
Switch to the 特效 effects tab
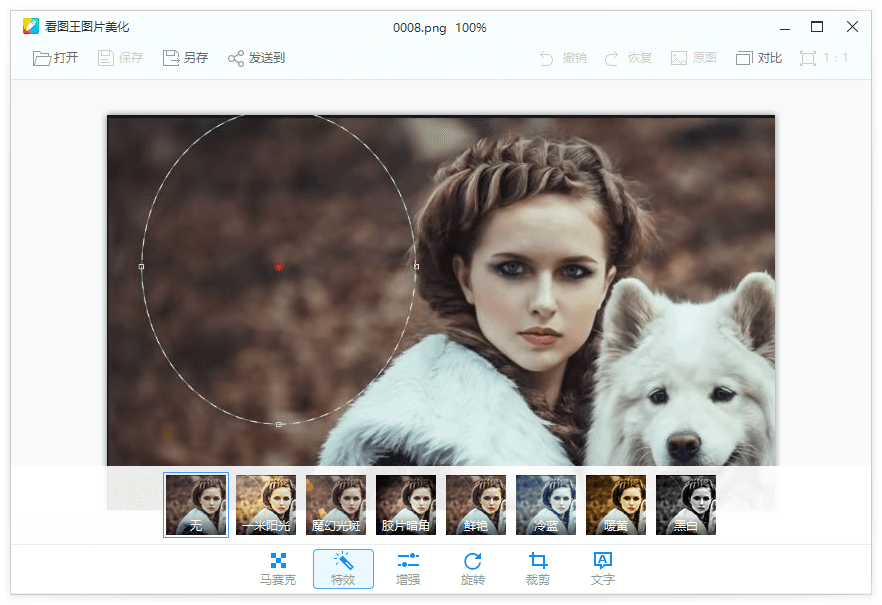click(x=343, y=566)
